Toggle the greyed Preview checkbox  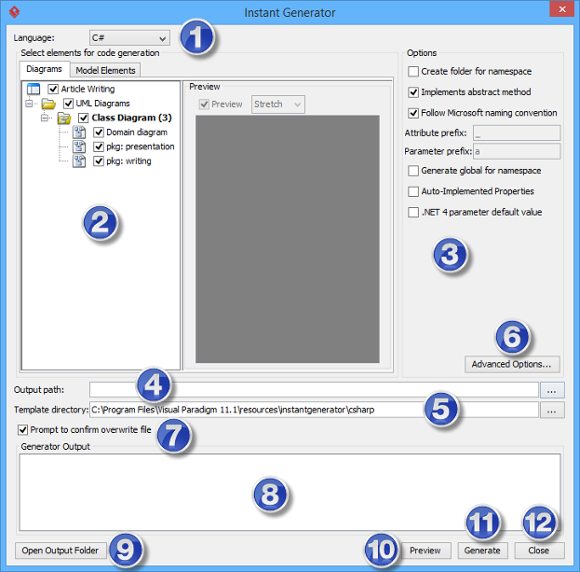click(204, 104)
